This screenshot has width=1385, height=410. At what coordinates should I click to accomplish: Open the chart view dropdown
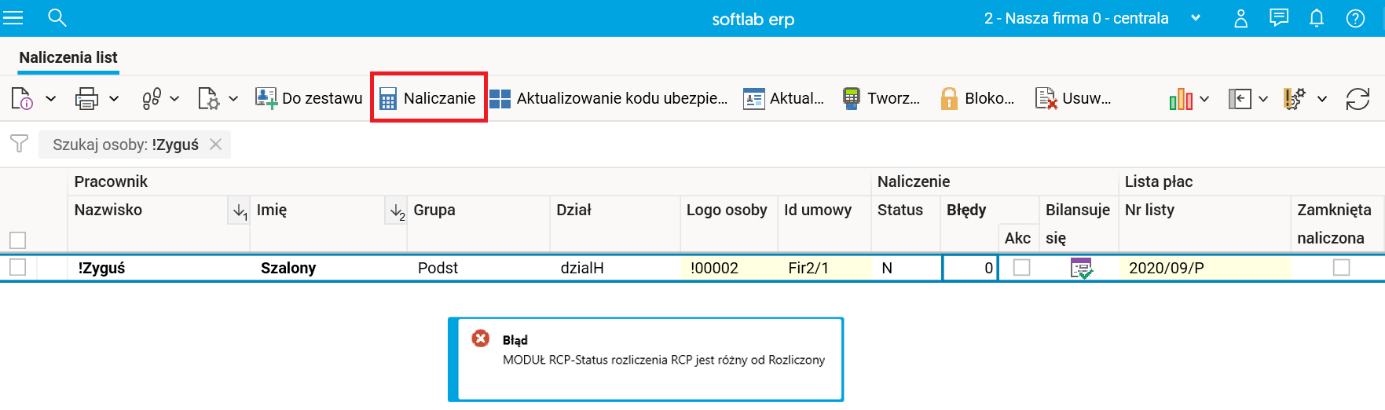(x=1190, y=98)
